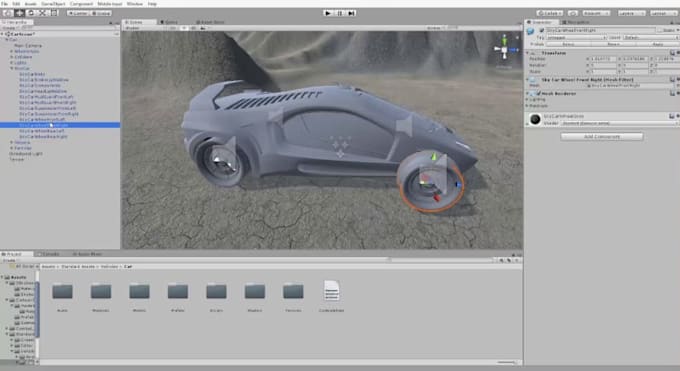This screenshot has width=680, height=371.
Task: Open the GameObject menu
Action: tap(53, 3)
